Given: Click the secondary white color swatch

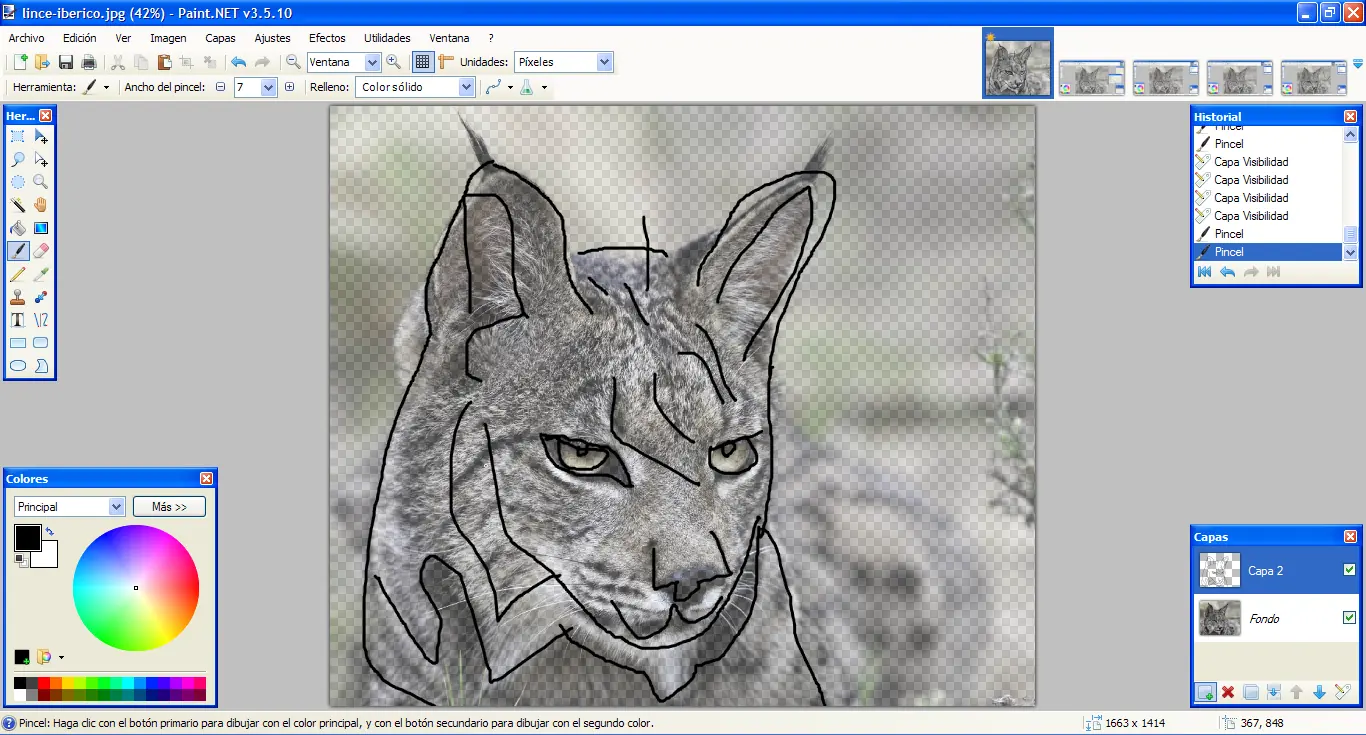Looking at the screenshot, I should tap(47, 557).
